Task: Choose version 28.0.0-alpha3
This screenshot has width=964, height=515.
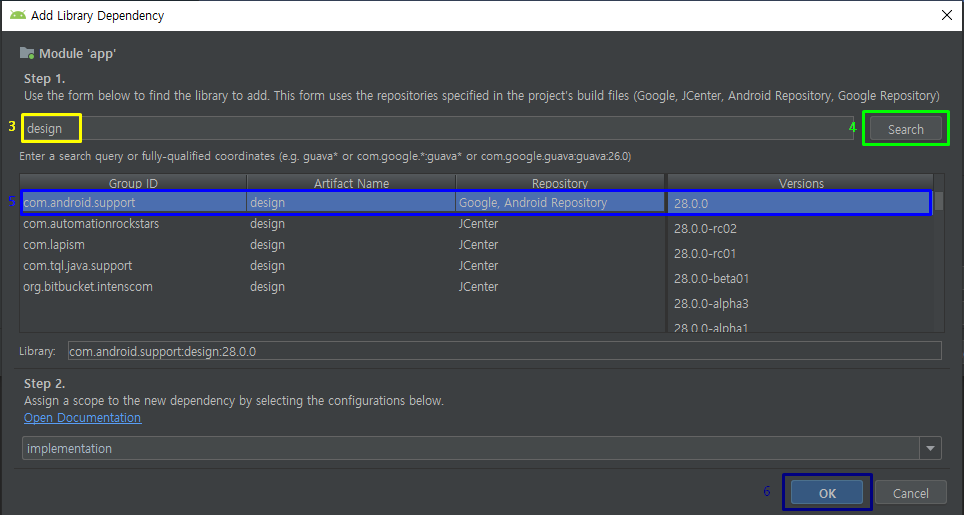Action: tap(800, 304)
